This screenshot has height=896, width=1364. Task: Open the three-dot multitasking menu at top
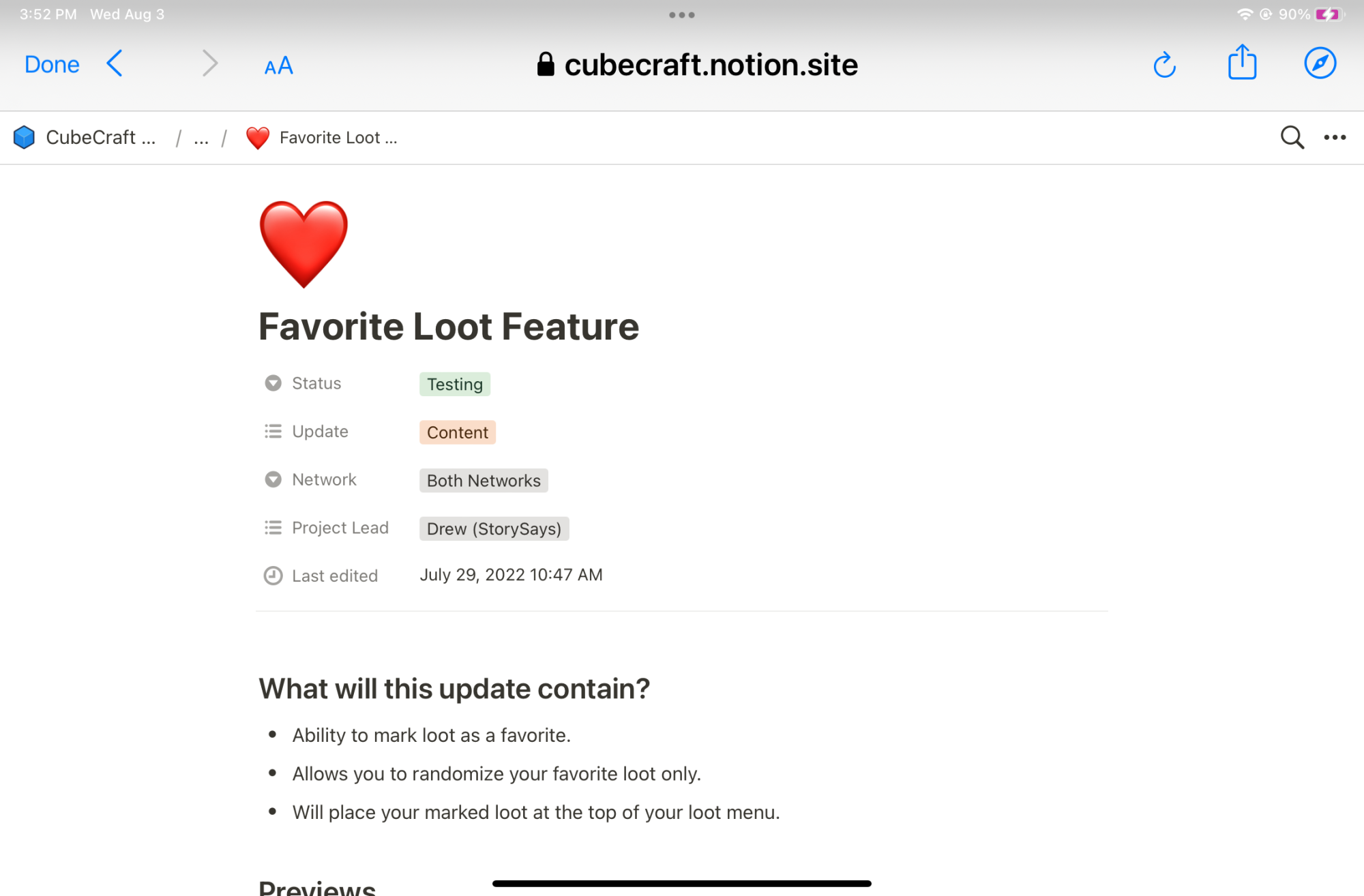coord(681,14)
